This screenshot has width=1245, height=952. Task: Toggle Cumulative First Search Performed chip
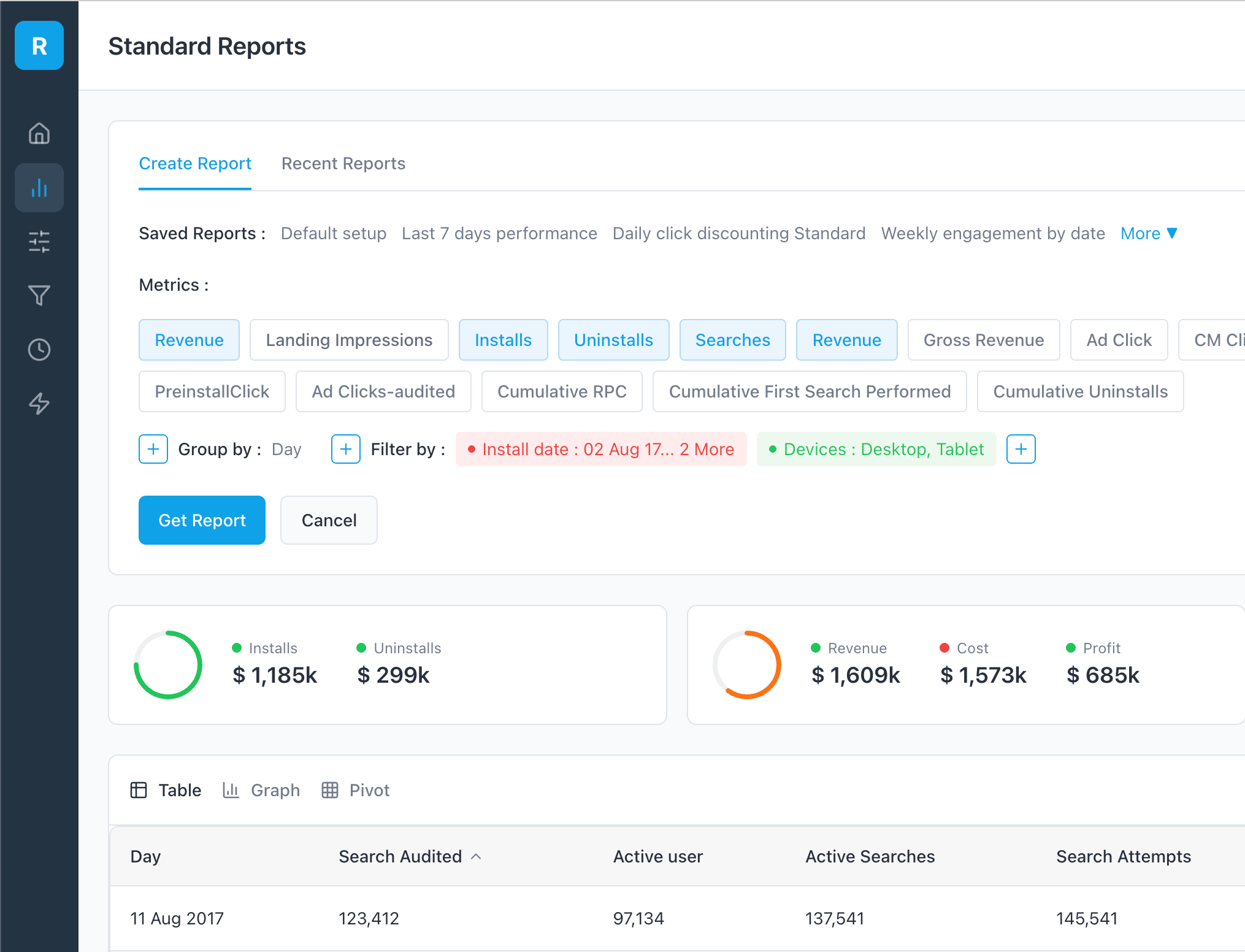tap(810, 391)
